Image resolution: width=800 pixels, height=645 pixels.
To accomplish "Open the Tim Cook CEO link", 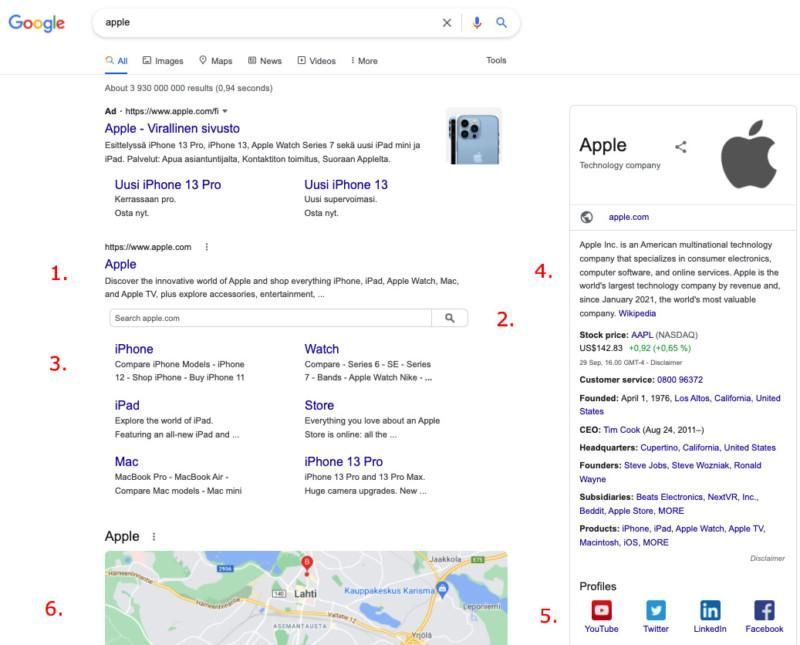I will coord(621,430).
